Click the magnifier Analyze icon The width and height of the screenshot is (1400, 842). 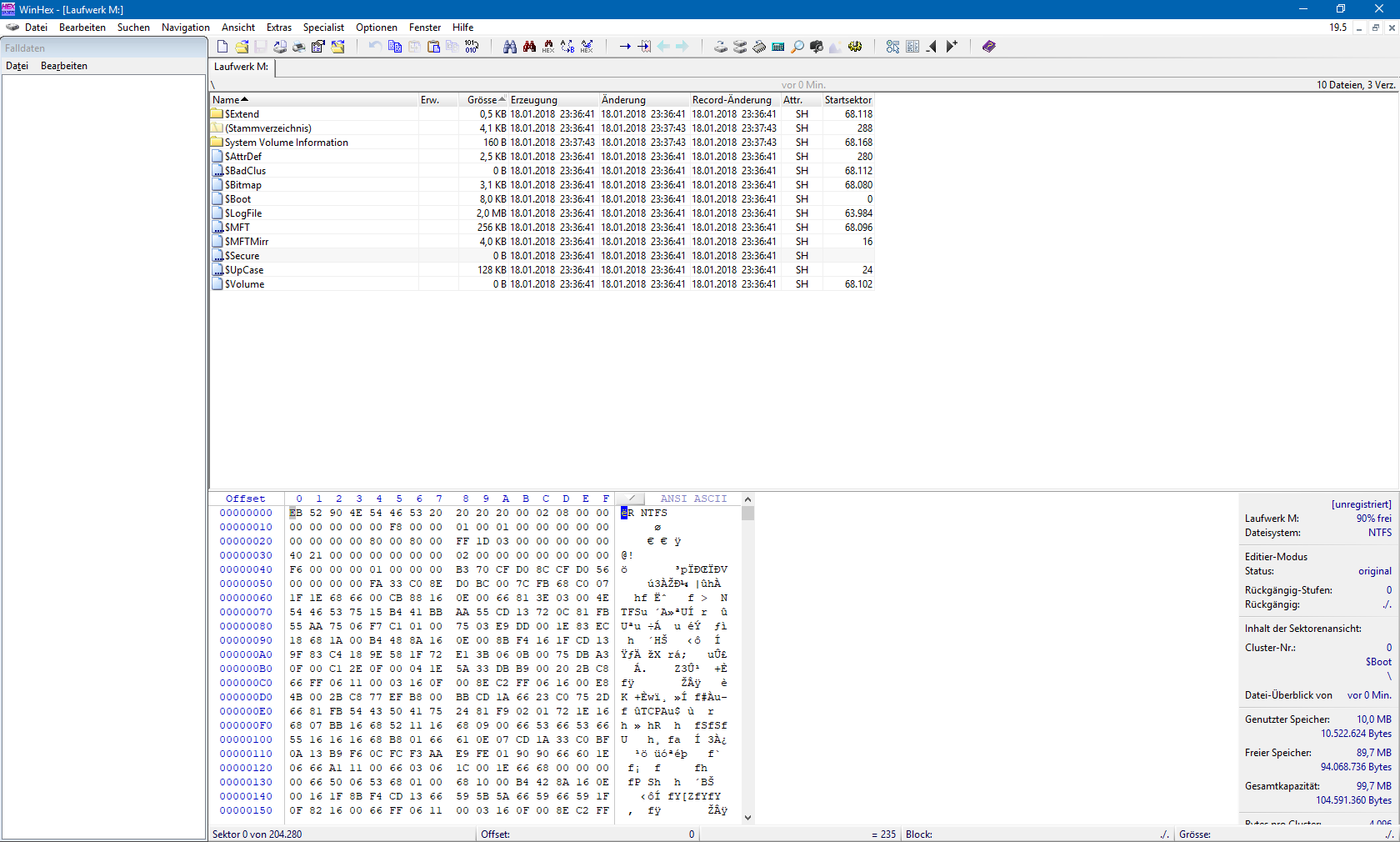click(797, 47)
